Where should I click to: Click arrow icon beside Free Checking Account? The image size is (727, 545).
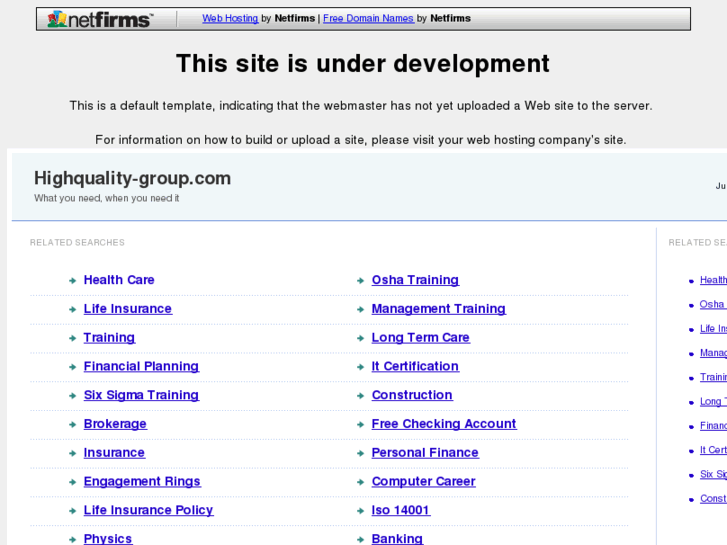360,424
